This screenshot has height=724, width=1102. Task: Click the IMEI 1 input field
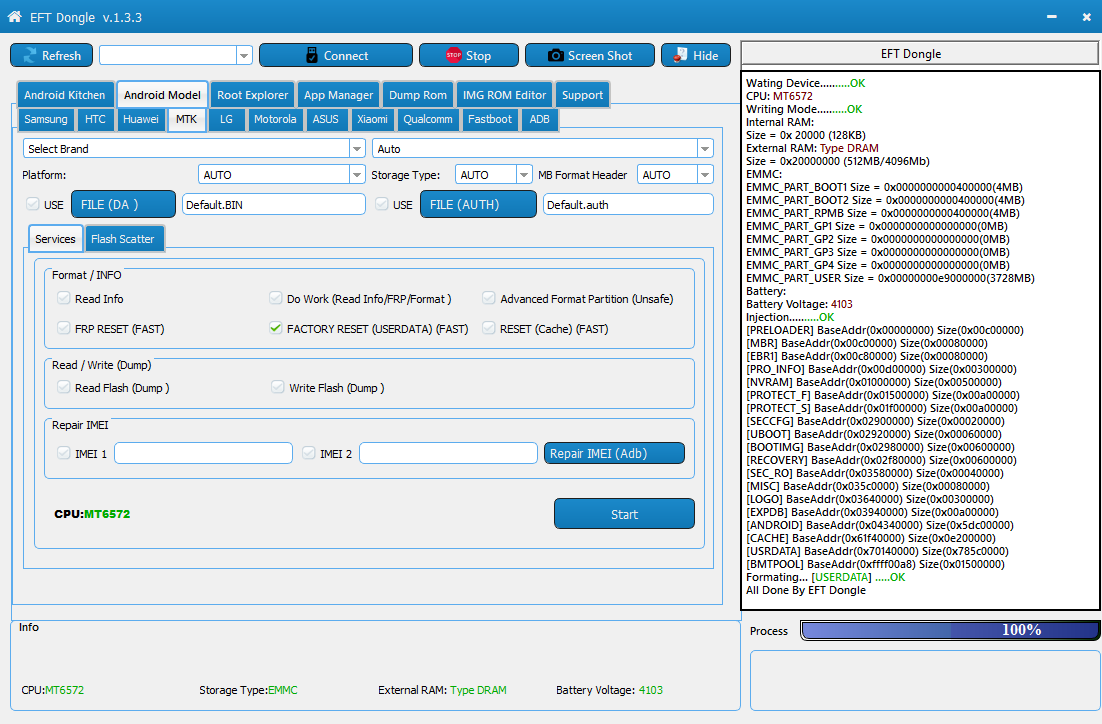203,453
